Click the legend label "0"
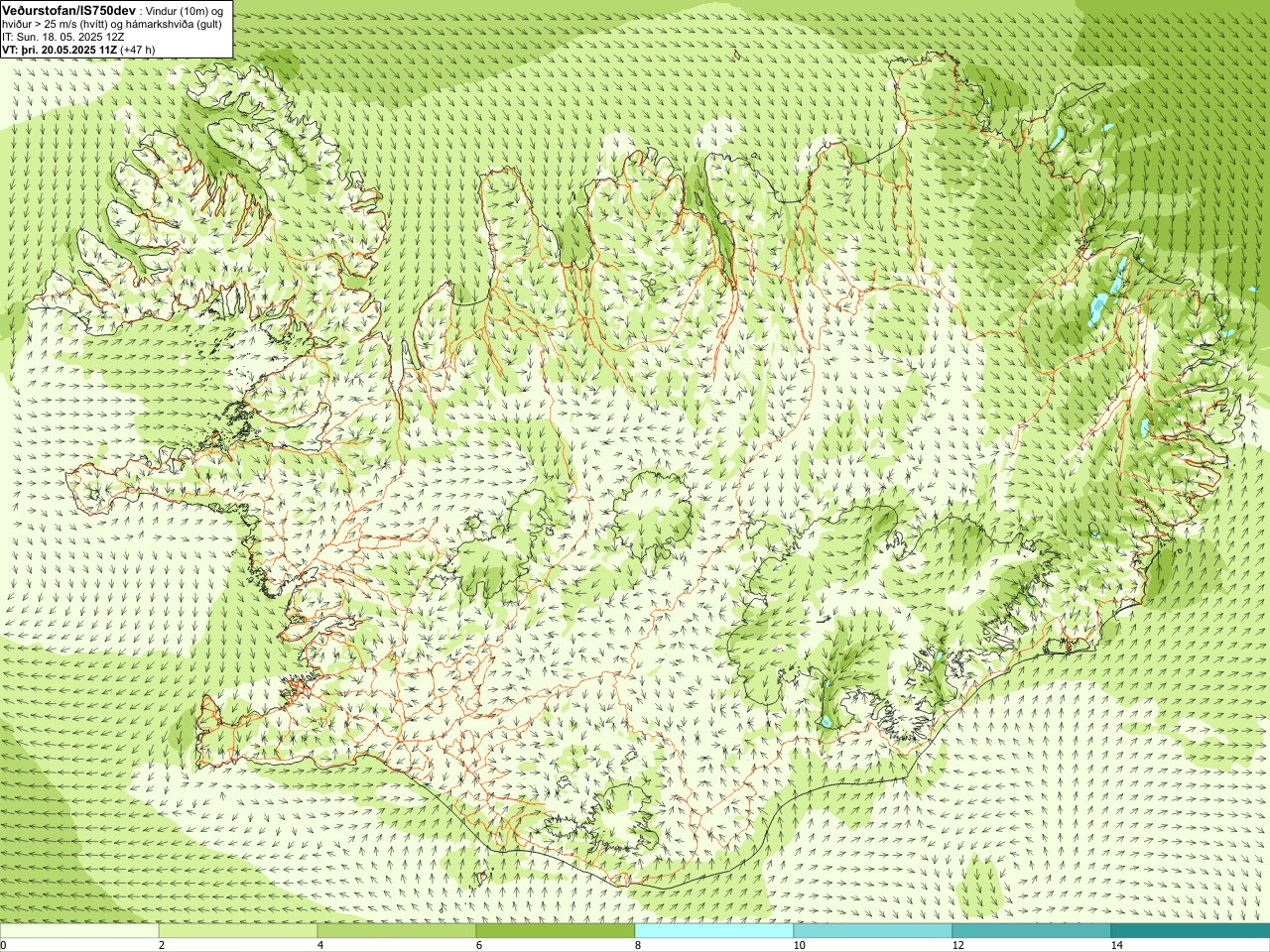This screenshot has width=1270, height=952. point(4,945)
